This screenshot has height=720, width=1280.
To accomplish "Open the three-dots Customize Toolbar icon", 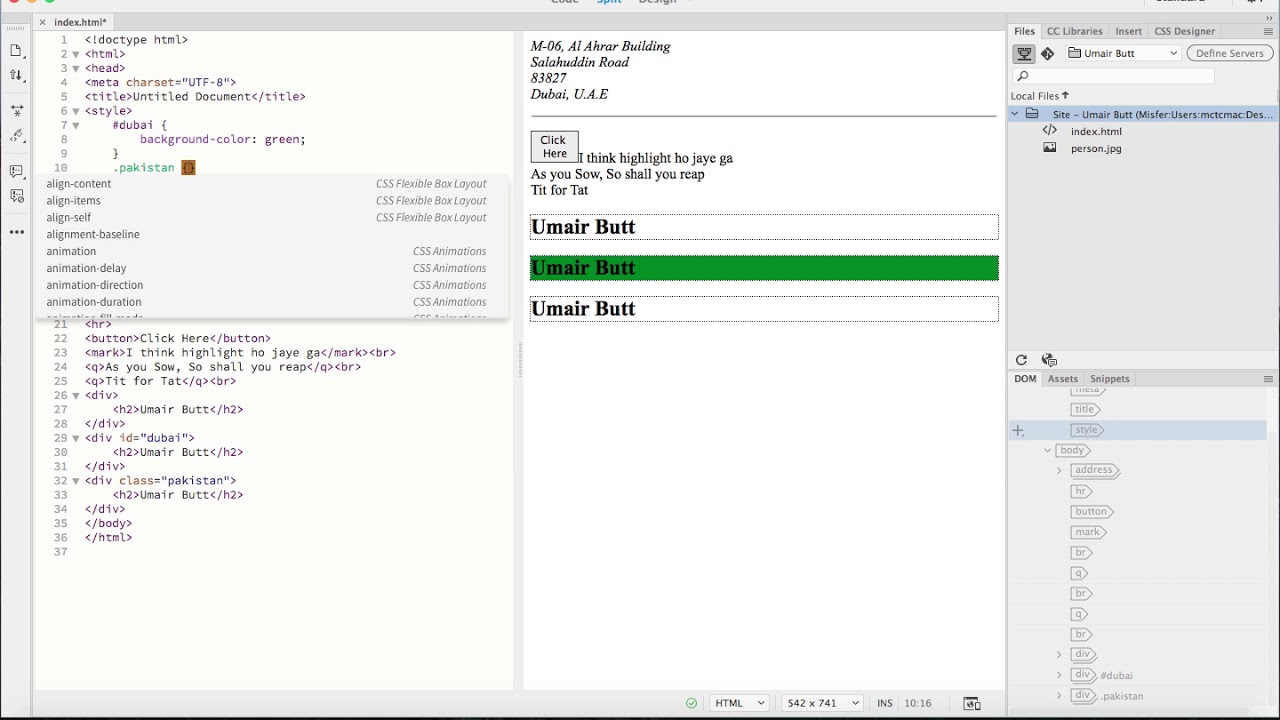I will 16,232.
